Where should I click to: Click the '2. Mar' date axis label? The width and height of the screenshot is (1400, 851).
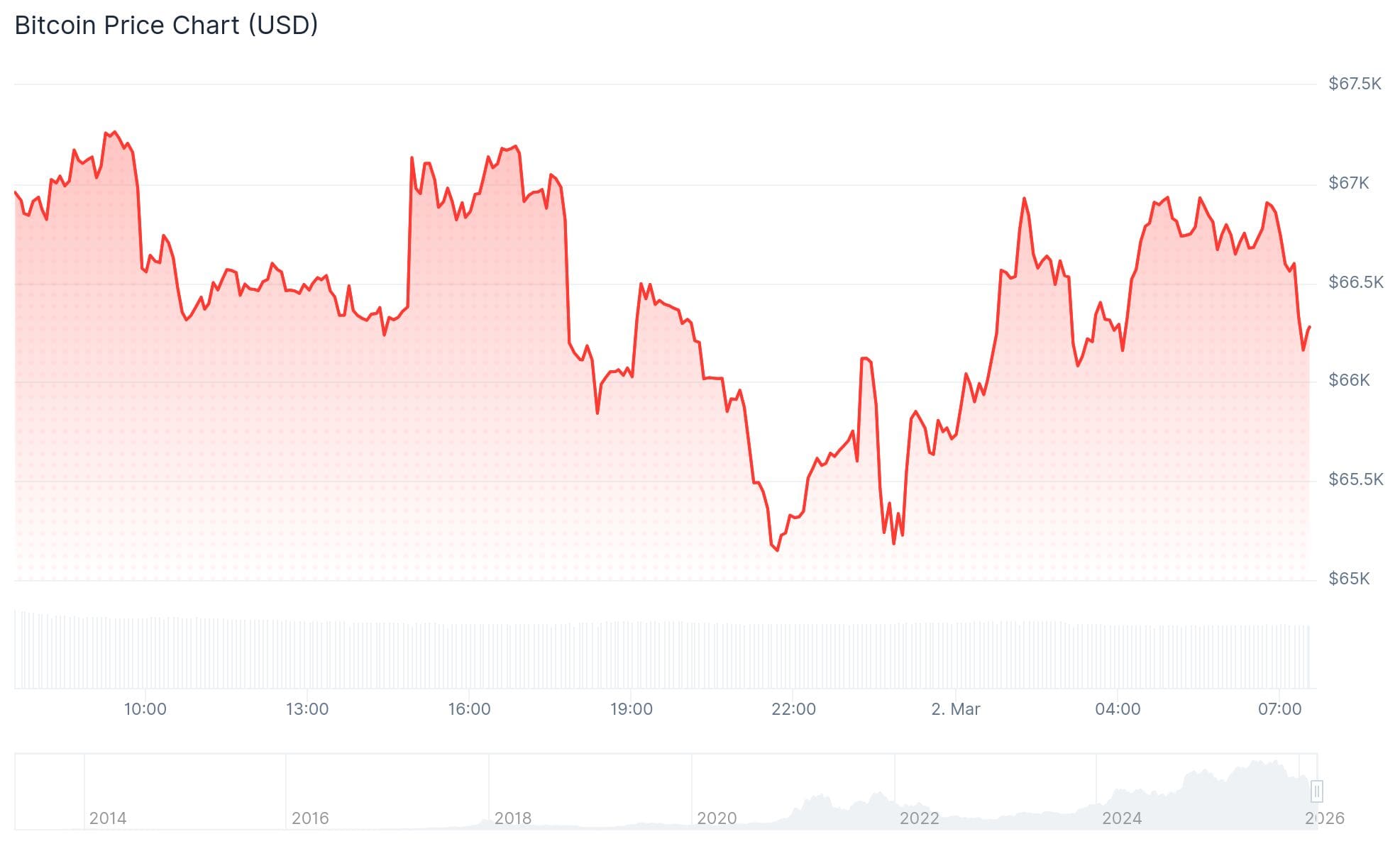click(x=955, y=709)
